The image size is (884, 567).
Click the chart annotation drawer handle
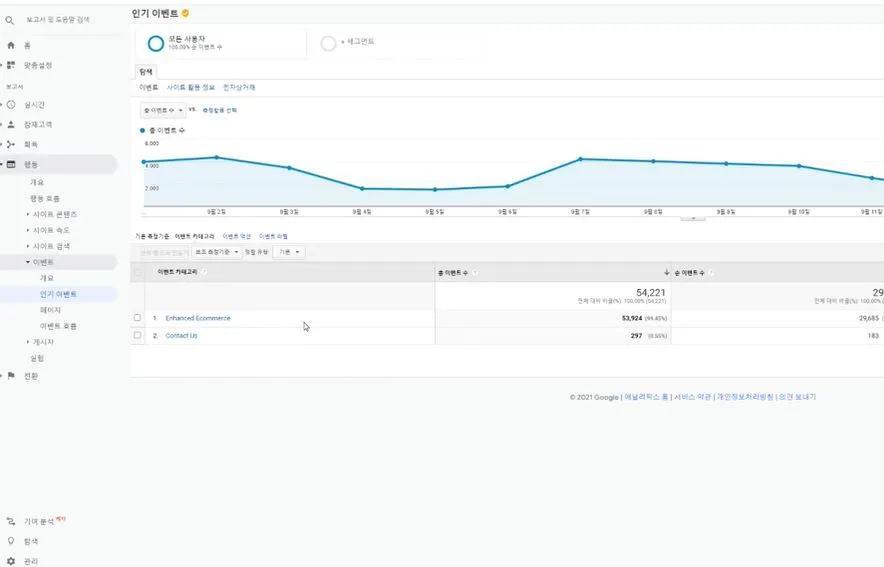pos(693,218)
